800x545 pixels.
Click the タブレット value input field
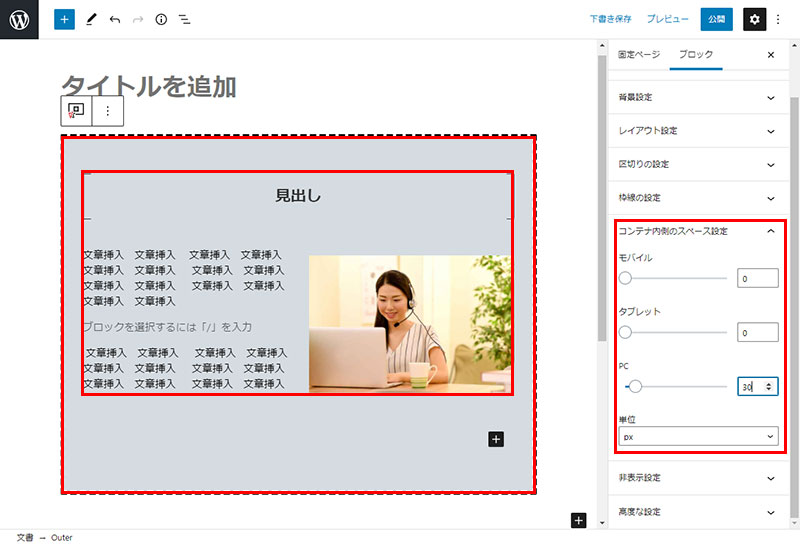coord(757,332)
